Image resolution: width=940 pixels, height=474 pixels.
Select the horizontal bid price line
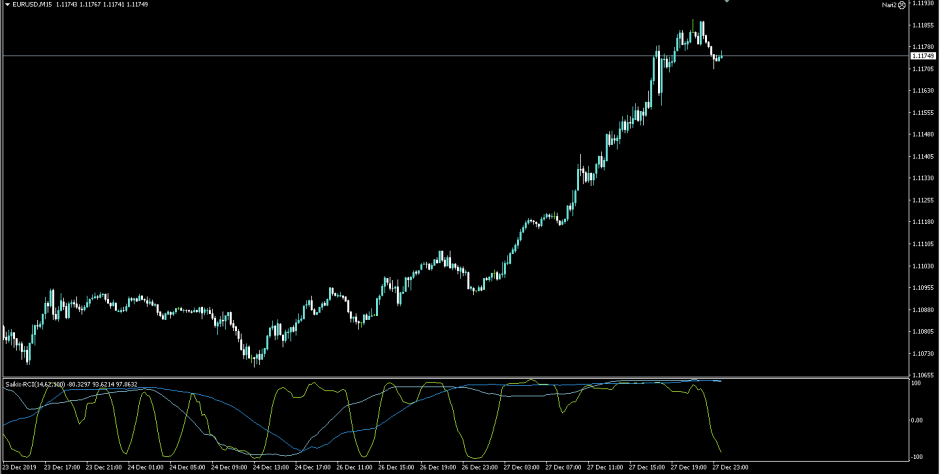(456, 56)
